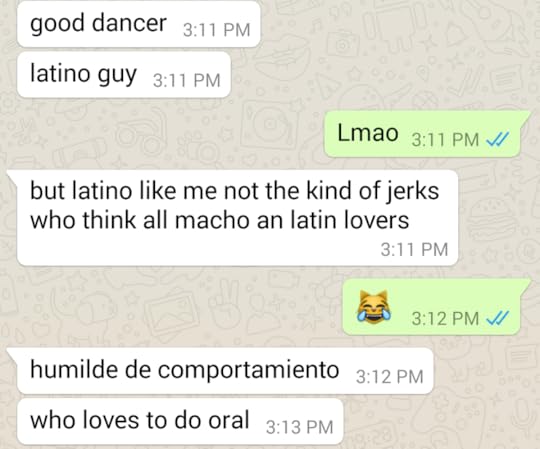Image resolution: width=540 pixels, height=449 pixels.
Task: Tap the 3:12 PM timestamp on the emoji message
Action: pyautogui.click(x=445, y=319)
